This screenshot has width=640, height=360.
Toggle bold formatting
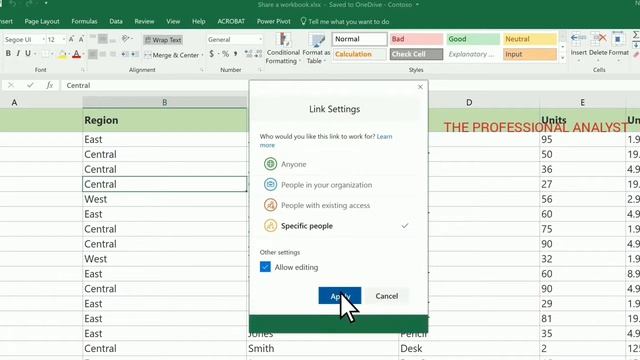click(x=8, y=53)
